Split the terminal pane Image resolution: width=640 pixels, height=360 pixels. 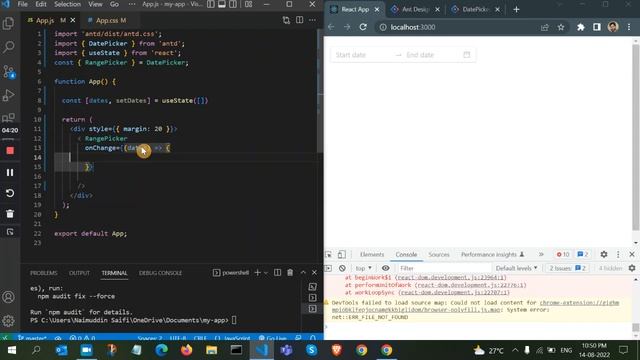click(277, 273)
